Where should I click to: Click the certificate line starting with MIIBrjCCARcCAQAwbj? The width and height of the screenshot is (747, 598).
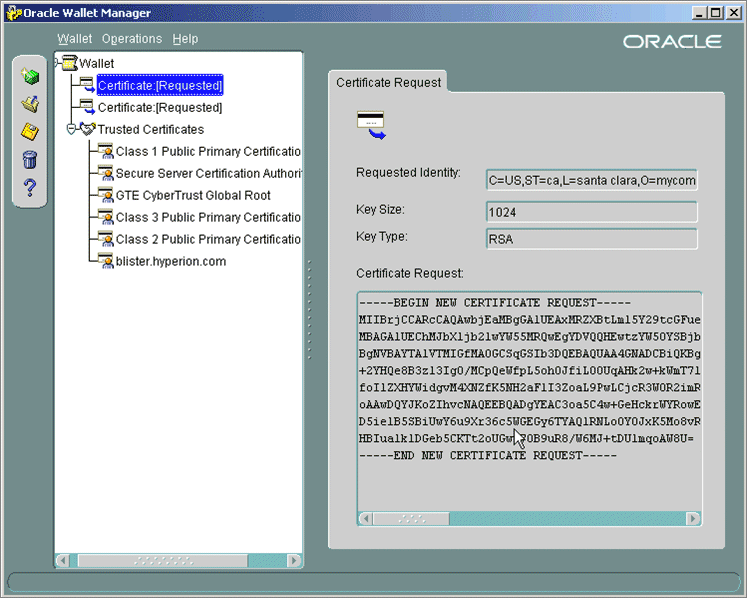[x=529, y=320]
